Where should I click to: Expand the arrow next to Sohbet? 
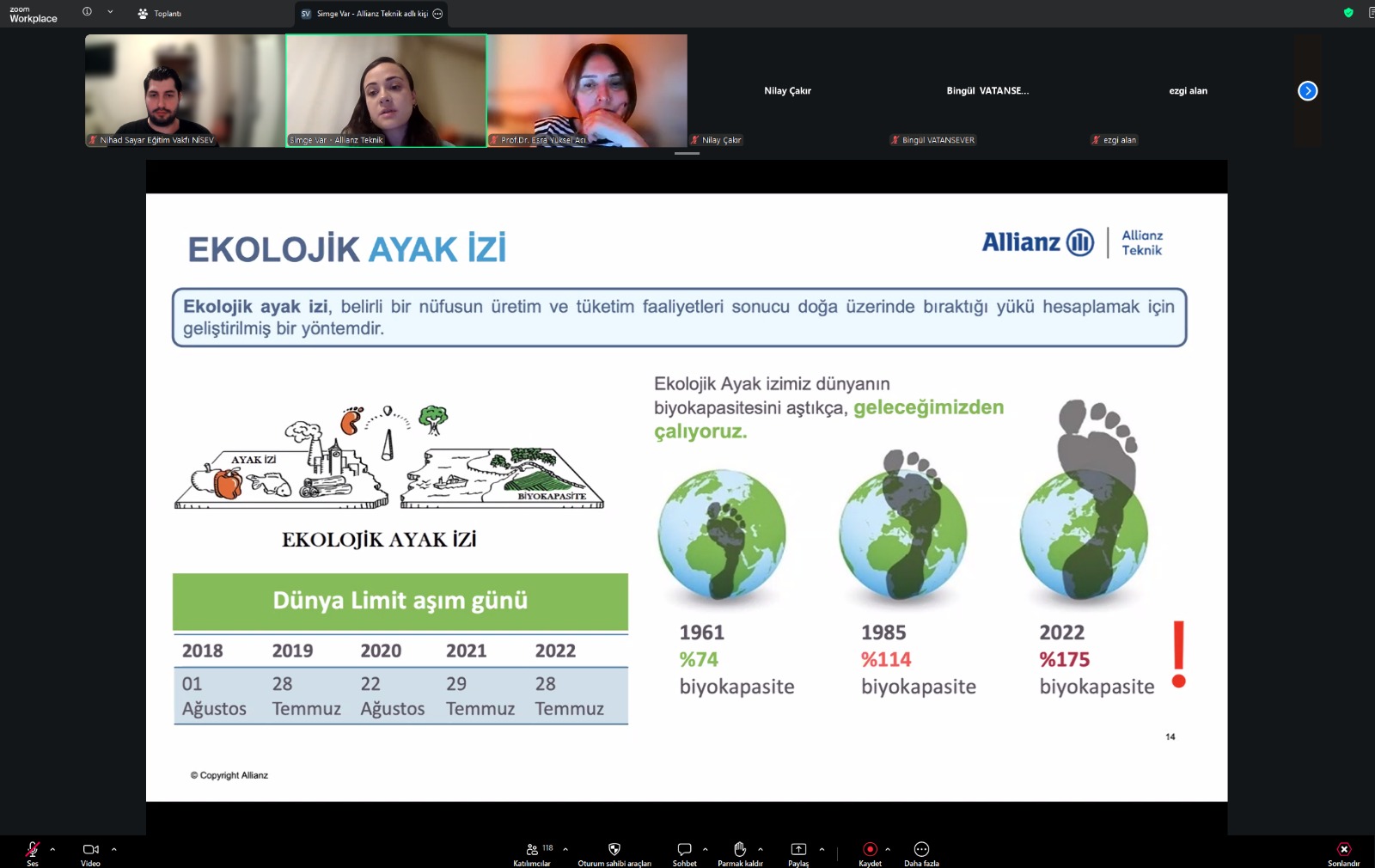tap(706, 849)
